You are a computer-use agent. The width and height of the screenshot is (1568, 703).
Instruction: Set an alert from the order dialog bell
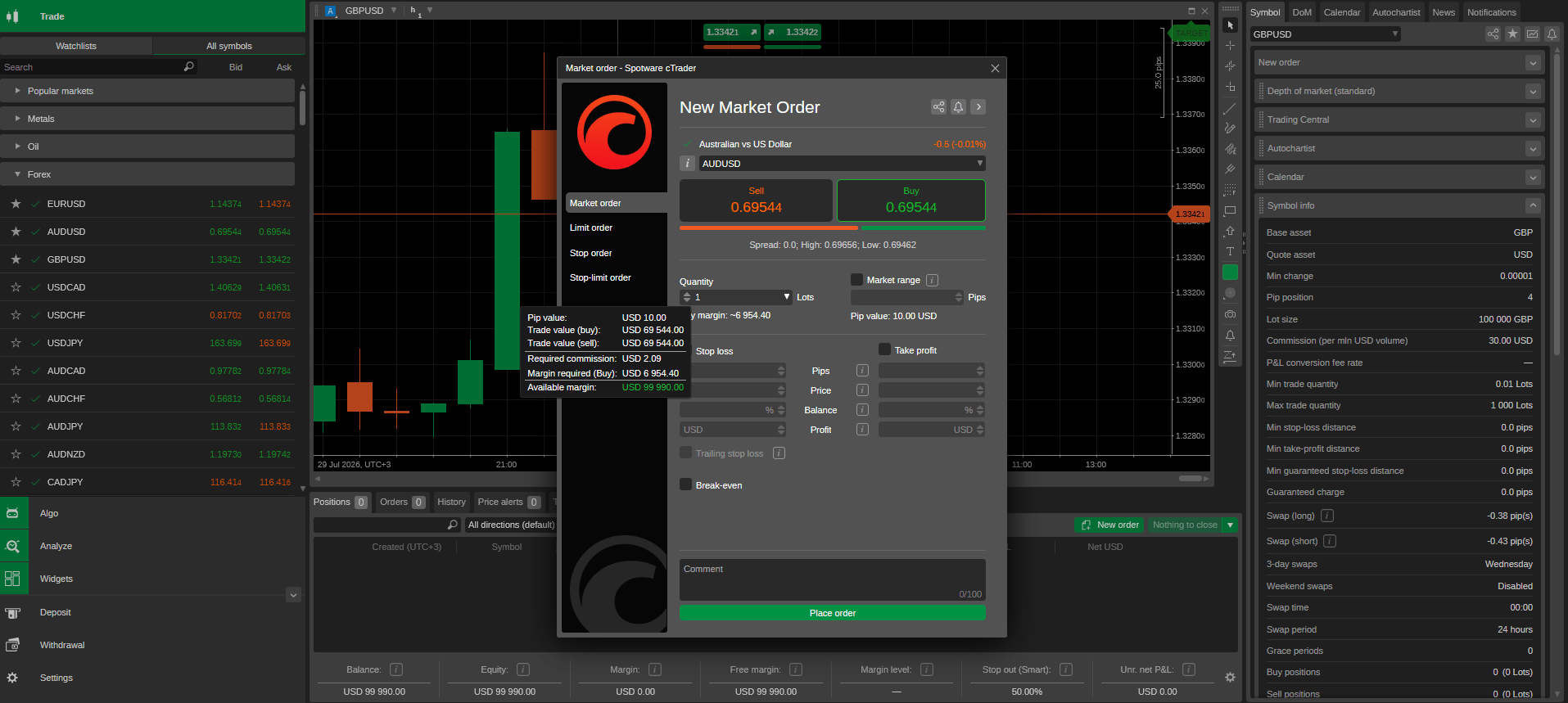coord(958,106)
